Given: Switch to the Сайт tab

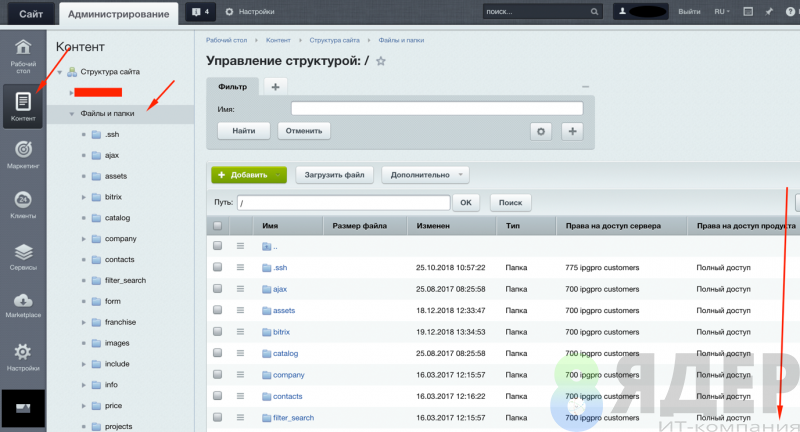Looking at the screenshot, I should 31,14.
